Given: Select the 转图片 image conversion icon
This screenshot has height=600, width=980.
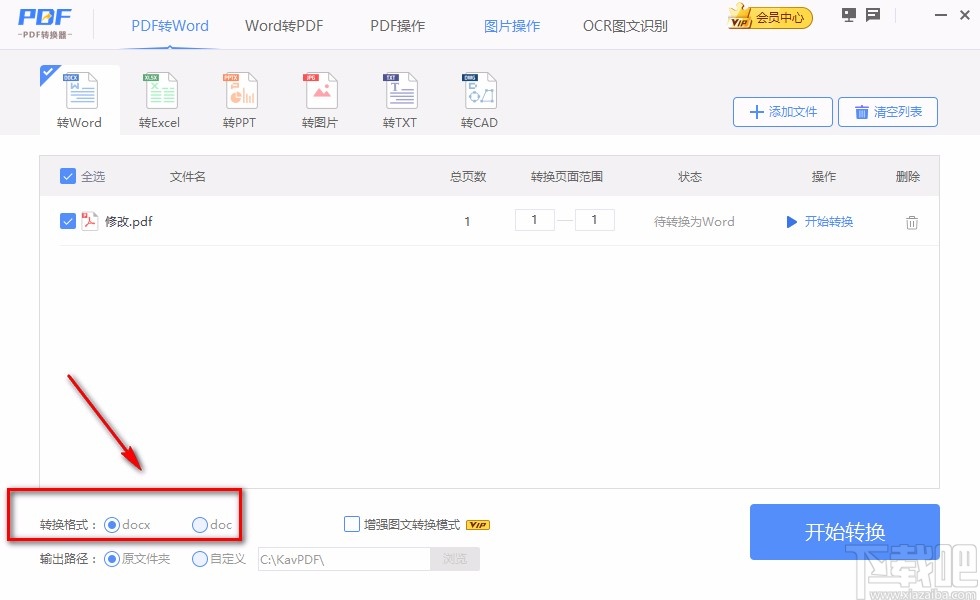Looking at the screenshot, I should (x=318, y=95).
